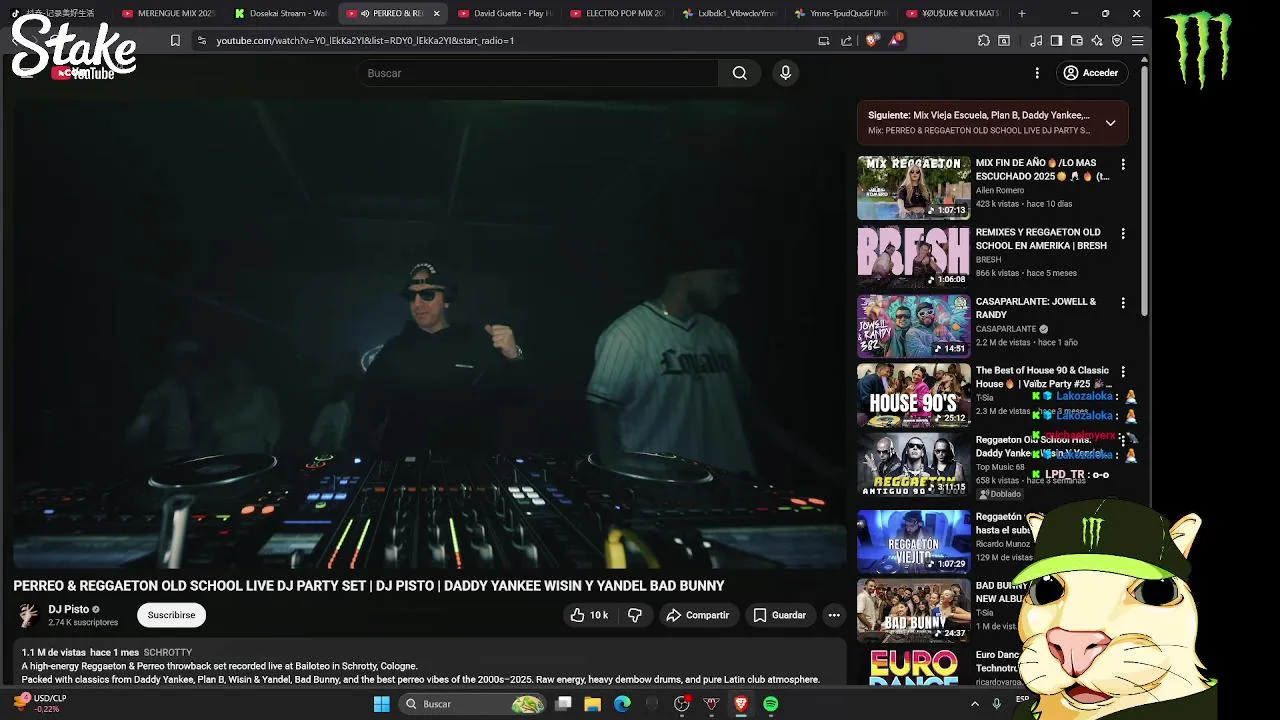1280x720 pixels.
Task: Open browser extensions puzzle icon
Action: point(984,40)
